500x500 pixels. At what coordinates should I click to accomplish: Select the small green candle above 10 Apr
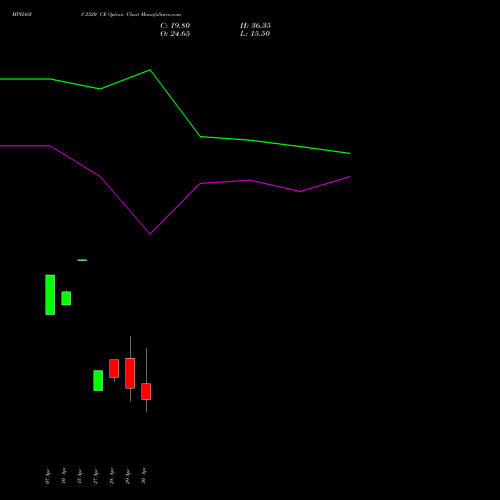(66, 298)
